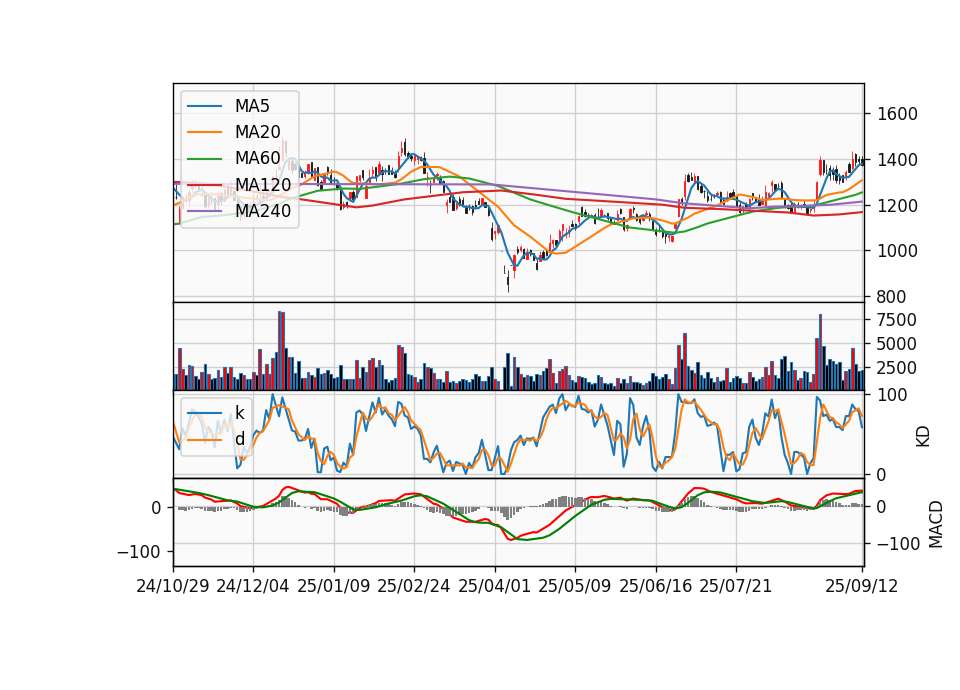Click the lowest candlestick wick near 25/04/01
Image resolution: width=960 pixels, height=690 pixels.
point(508,283)
